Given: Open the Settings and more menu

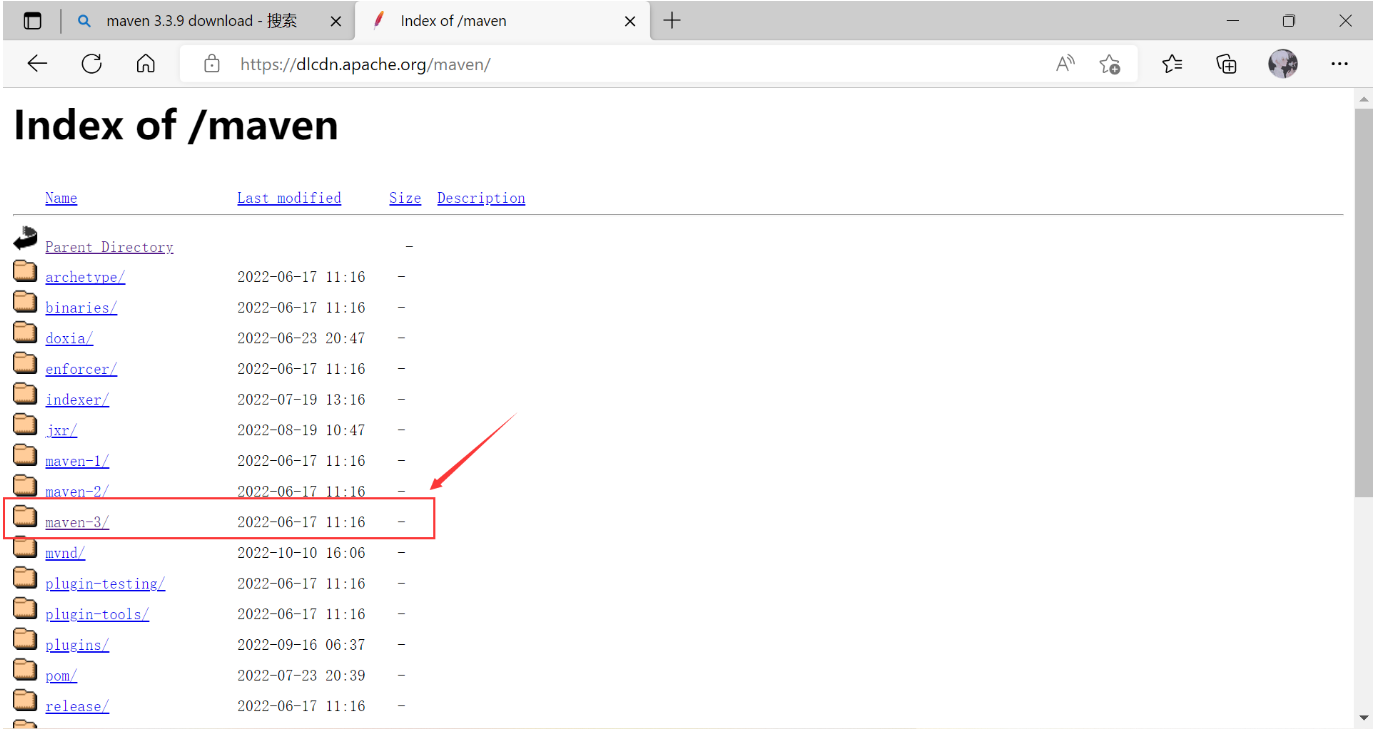Looking at the screenshot, I should [1340, 64].
